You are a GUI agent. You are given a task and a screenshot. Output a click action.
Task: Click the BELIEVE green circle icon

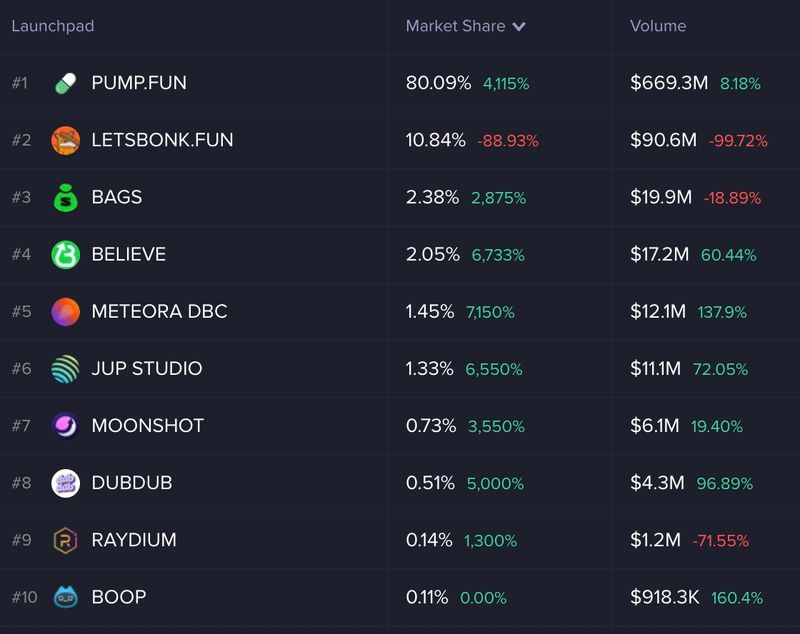coord(65,254)
